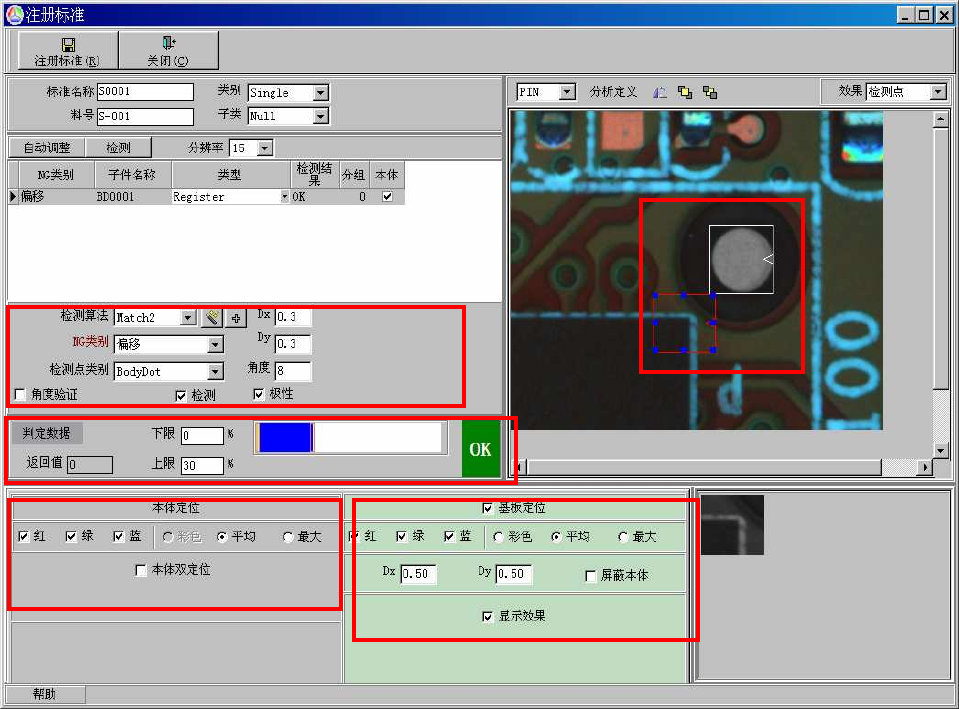Toggle the 检测 checkbox

pyautogui.click(x=181, y=396)
